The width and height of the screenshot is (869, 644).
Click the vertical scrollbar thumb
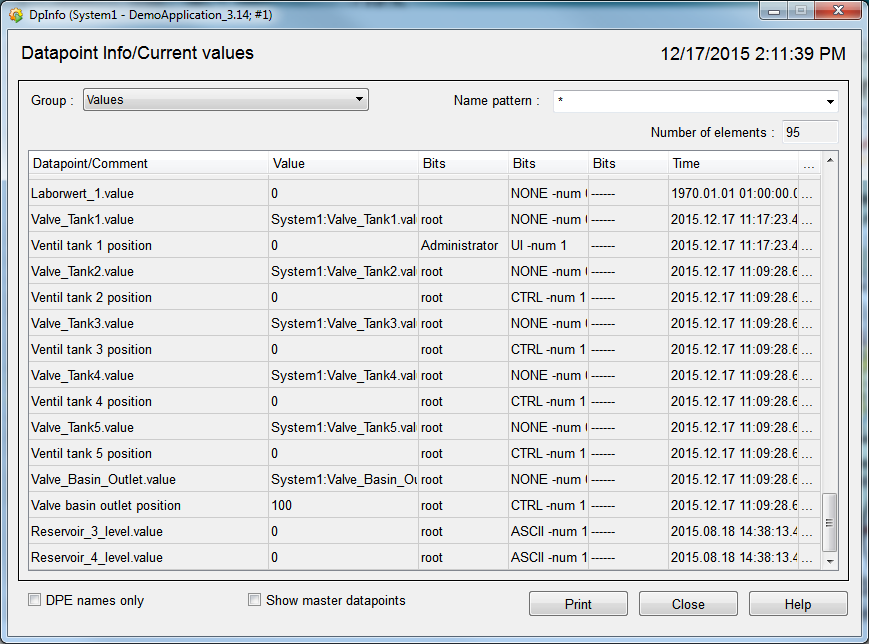pos(829,522)
